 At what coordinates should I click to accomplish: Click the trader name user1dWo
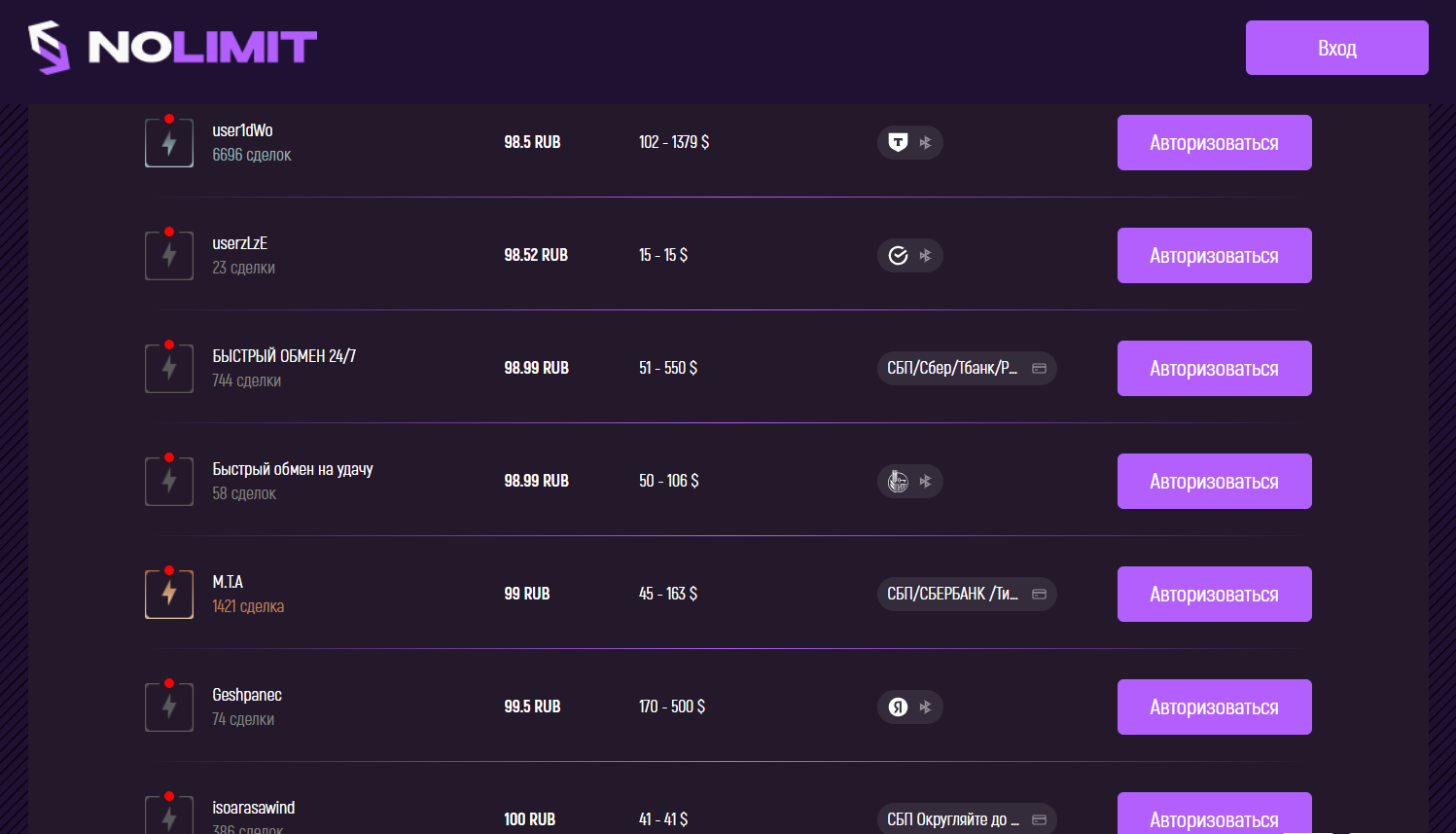pos(242,130)
